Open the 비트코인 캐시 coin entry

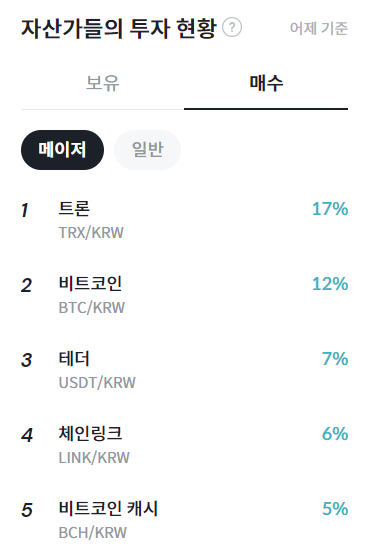coord(184,520)
